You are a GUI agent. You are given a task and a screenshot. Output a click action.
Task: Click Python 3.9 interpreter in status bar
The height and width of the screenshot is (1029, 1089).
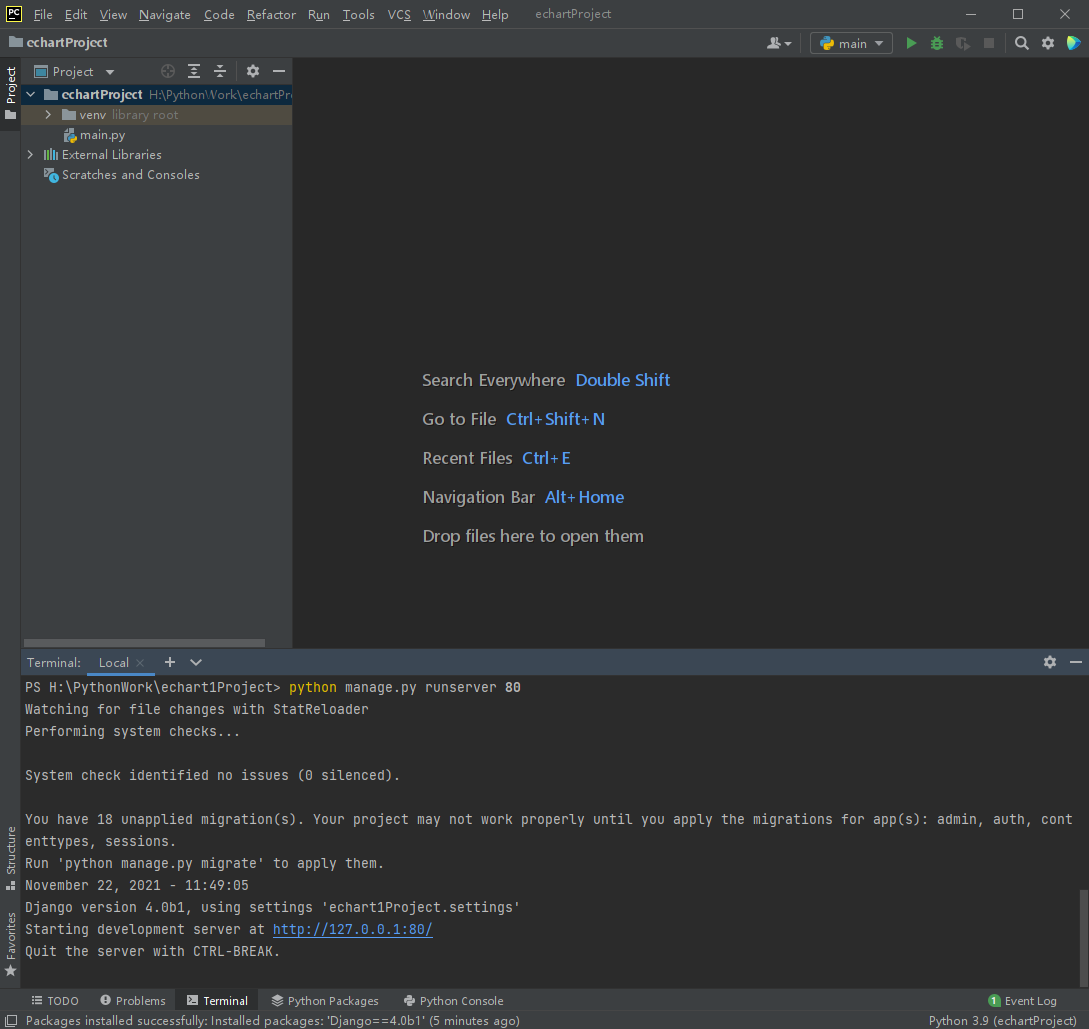[1002, 1020]
